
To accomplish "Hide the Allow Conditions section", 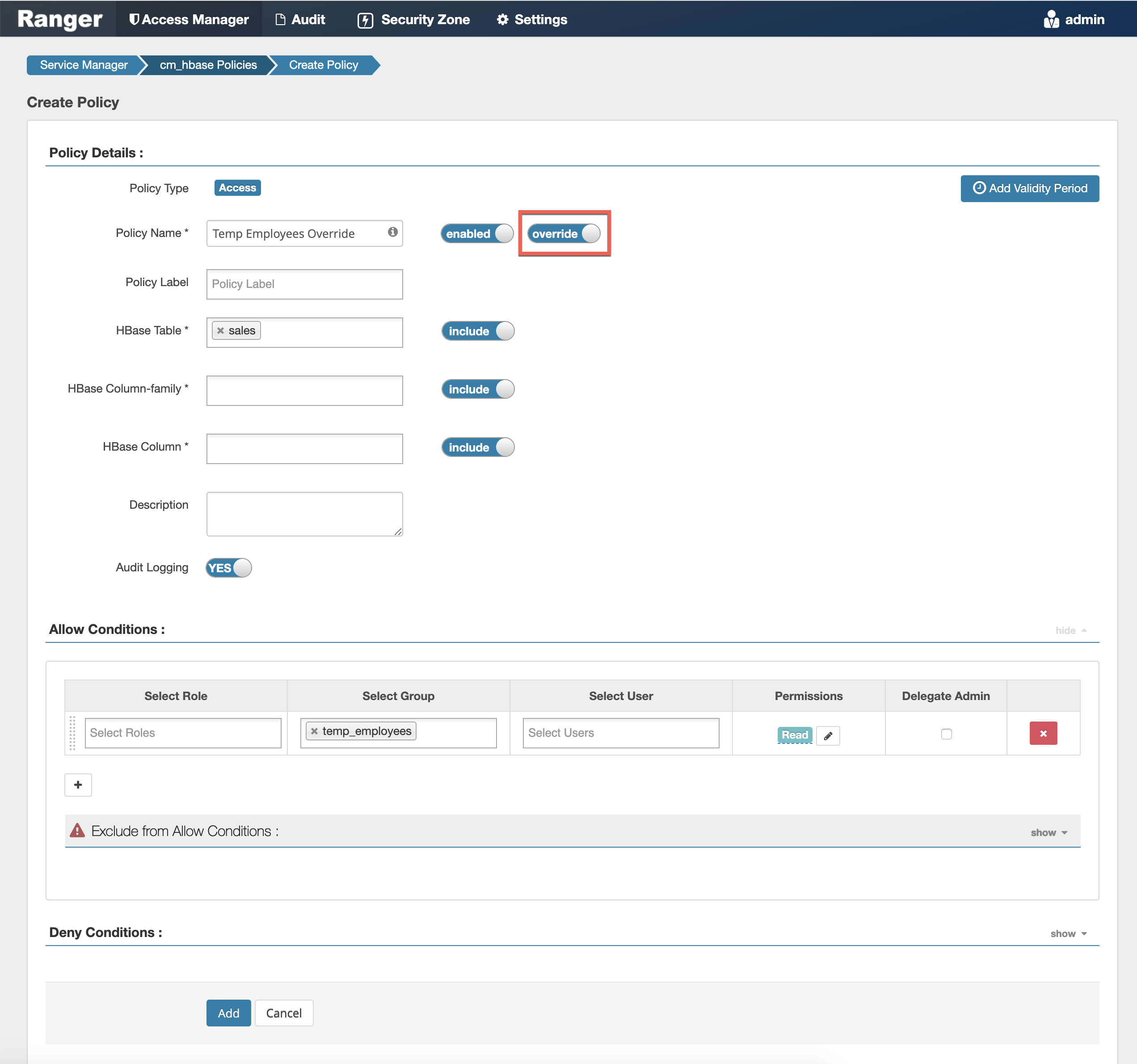I will coord(1070,630).
